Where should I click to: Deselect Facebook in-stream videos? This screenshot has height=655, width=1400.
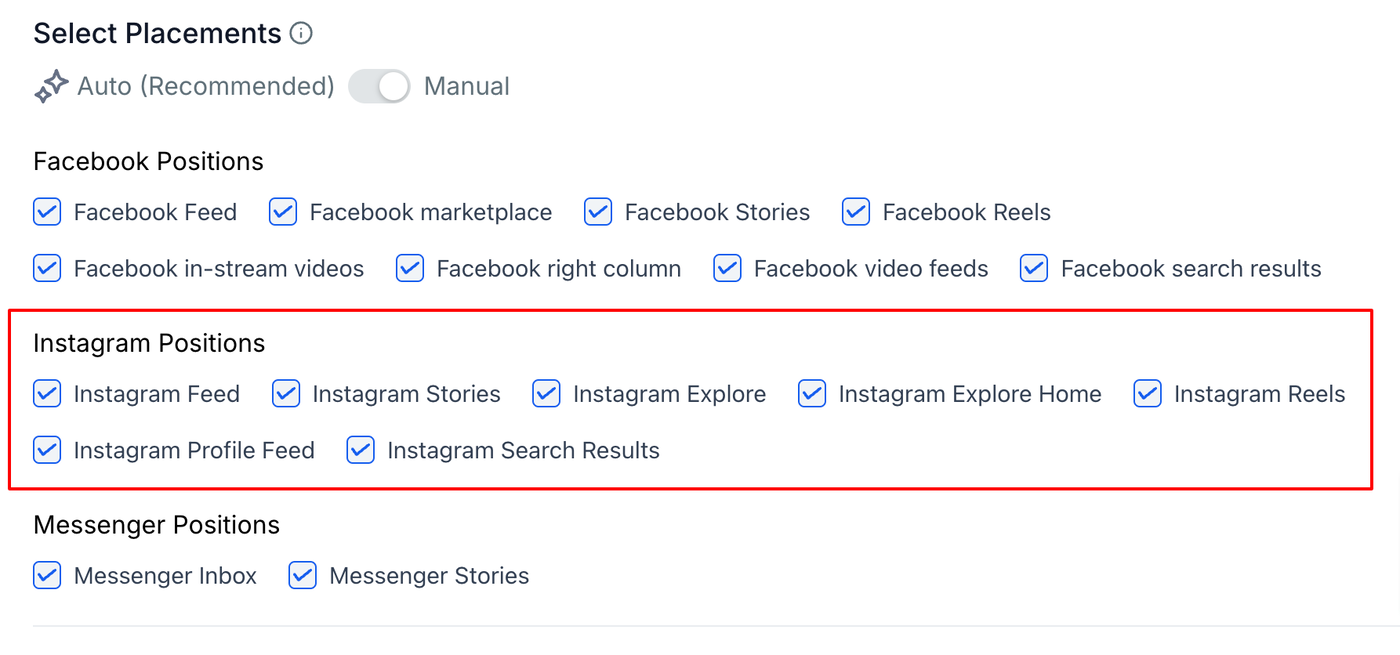click(x=47, y=269)
